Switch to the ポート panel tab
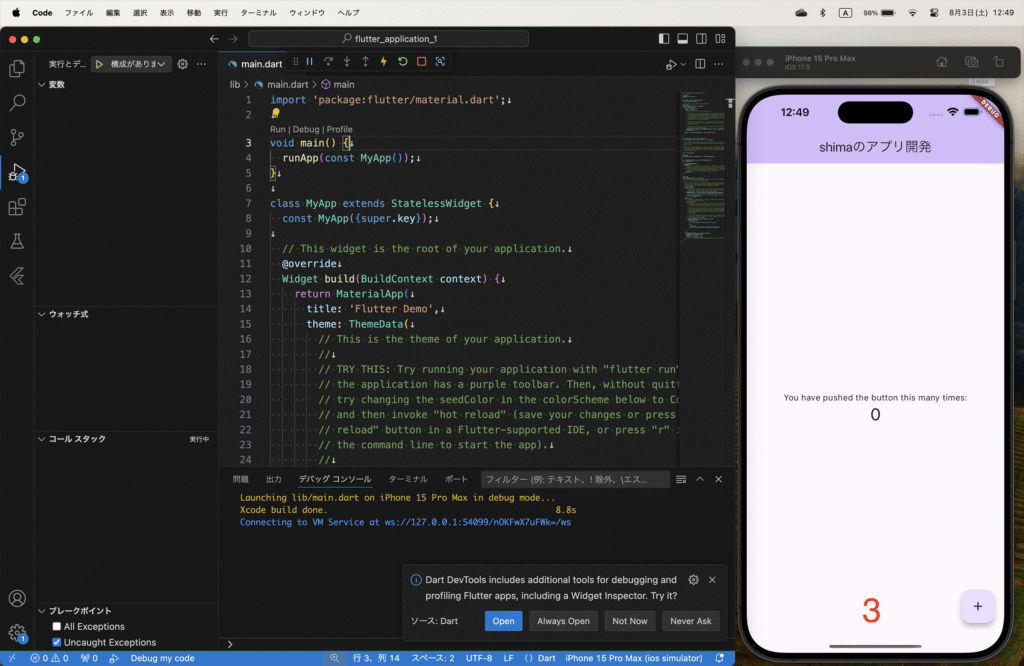1024x666 pixels. coord(456,479)
